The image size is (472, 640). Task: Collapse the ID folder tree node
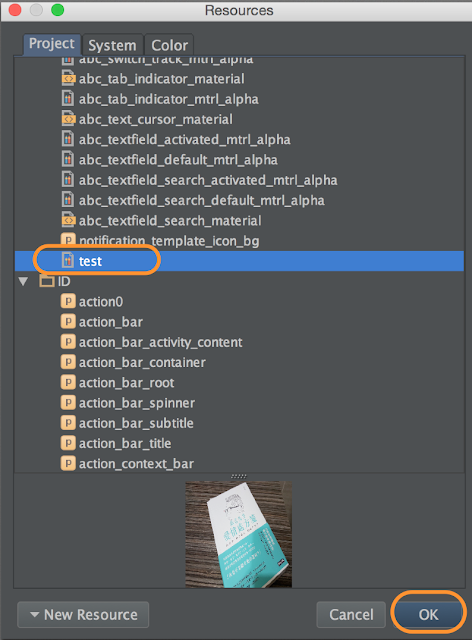pos(23,281)
